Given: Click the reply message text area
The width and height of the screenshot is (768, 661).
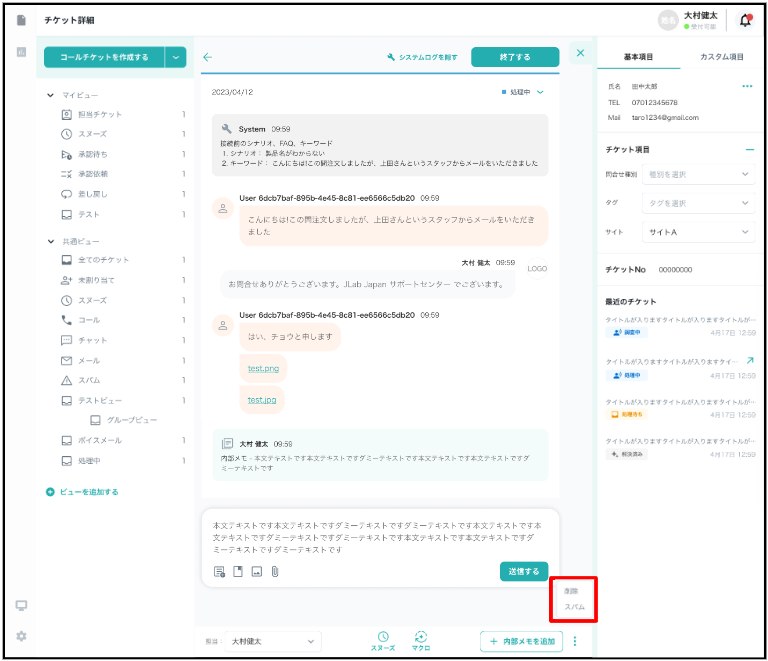Looking at the screenshot, I should 380,536.
